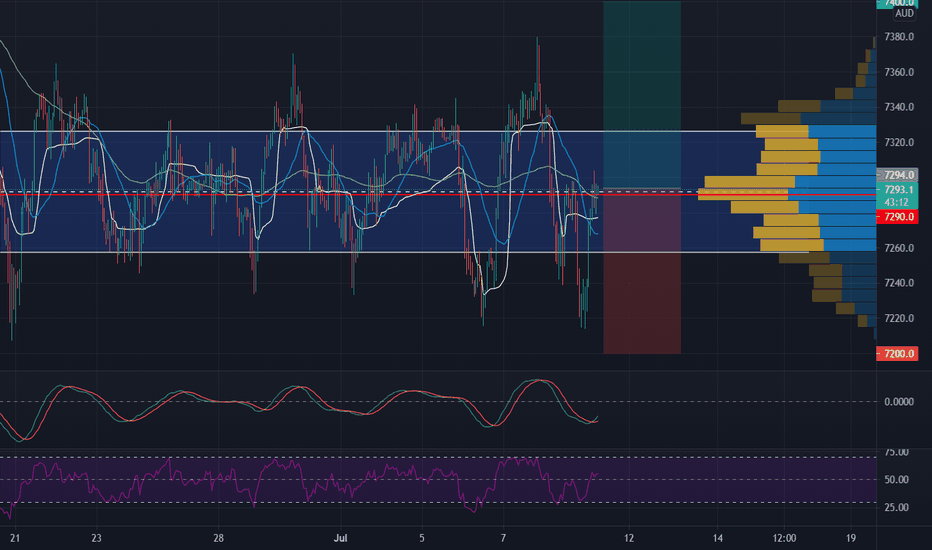Select the red 7200.0 stop price label
The image size is (932, 550).
click(898, 354)
